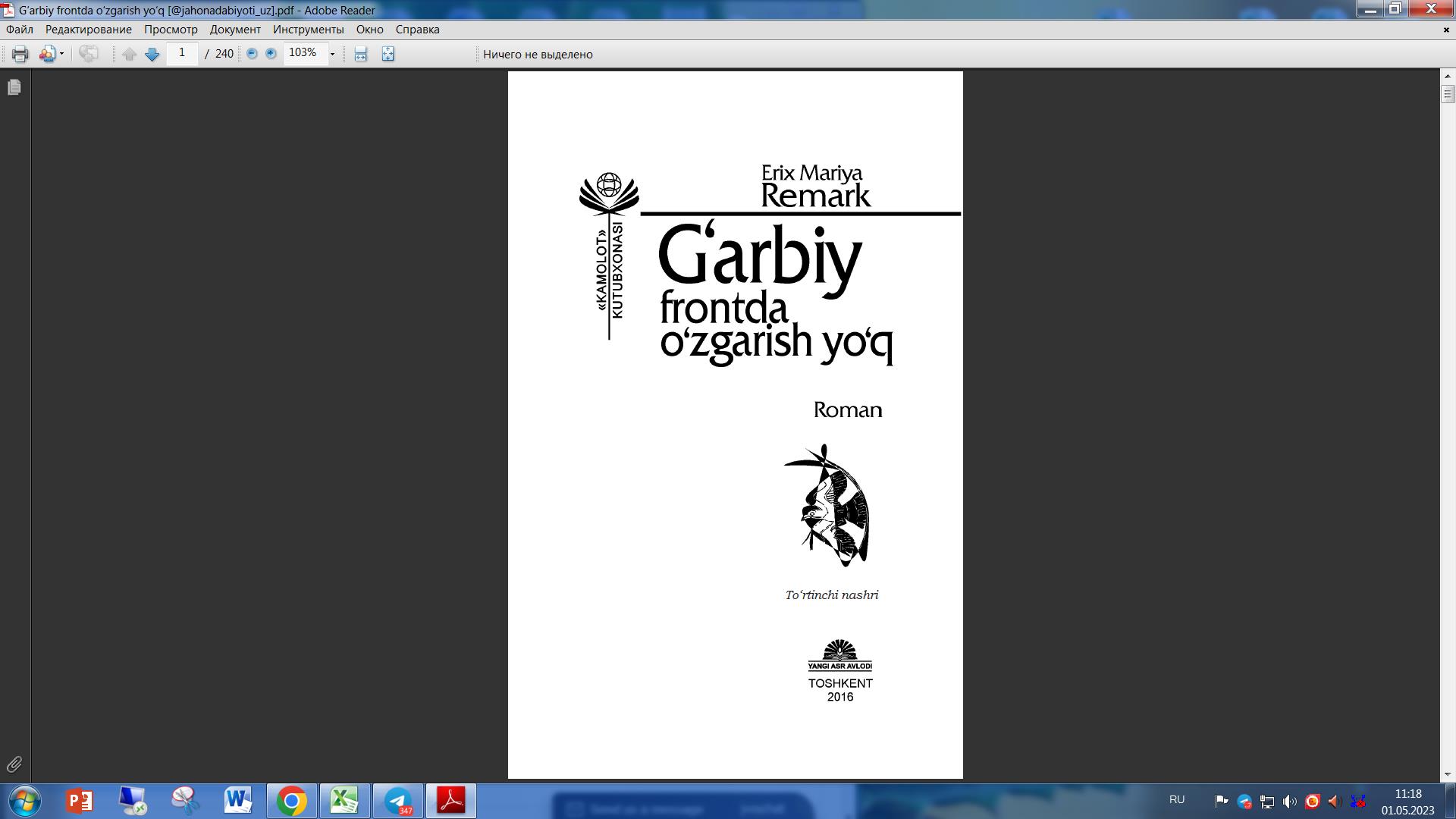The image size is (1456, 819).
Task: Email the PDF using the send icon
Action: coord(47,54)
